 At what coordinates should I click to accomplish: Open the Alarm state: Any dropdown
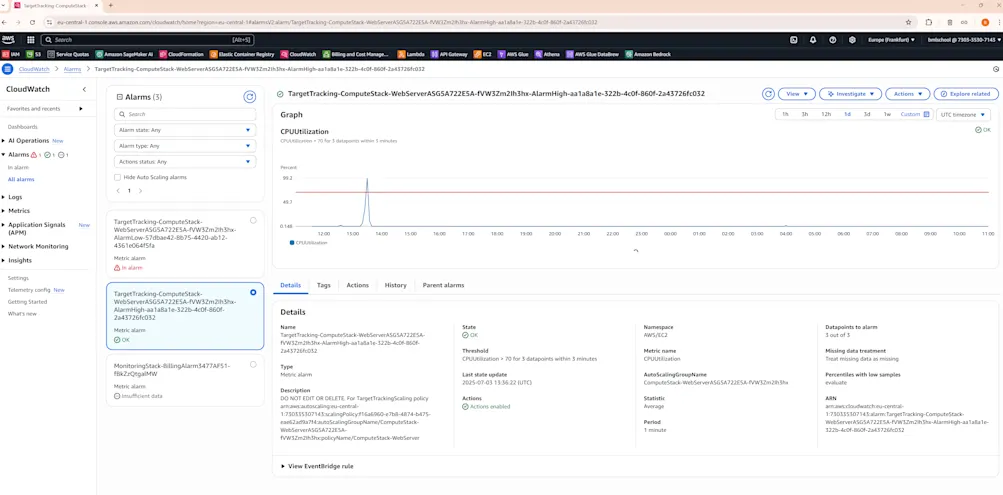click(x=185, y=130)
